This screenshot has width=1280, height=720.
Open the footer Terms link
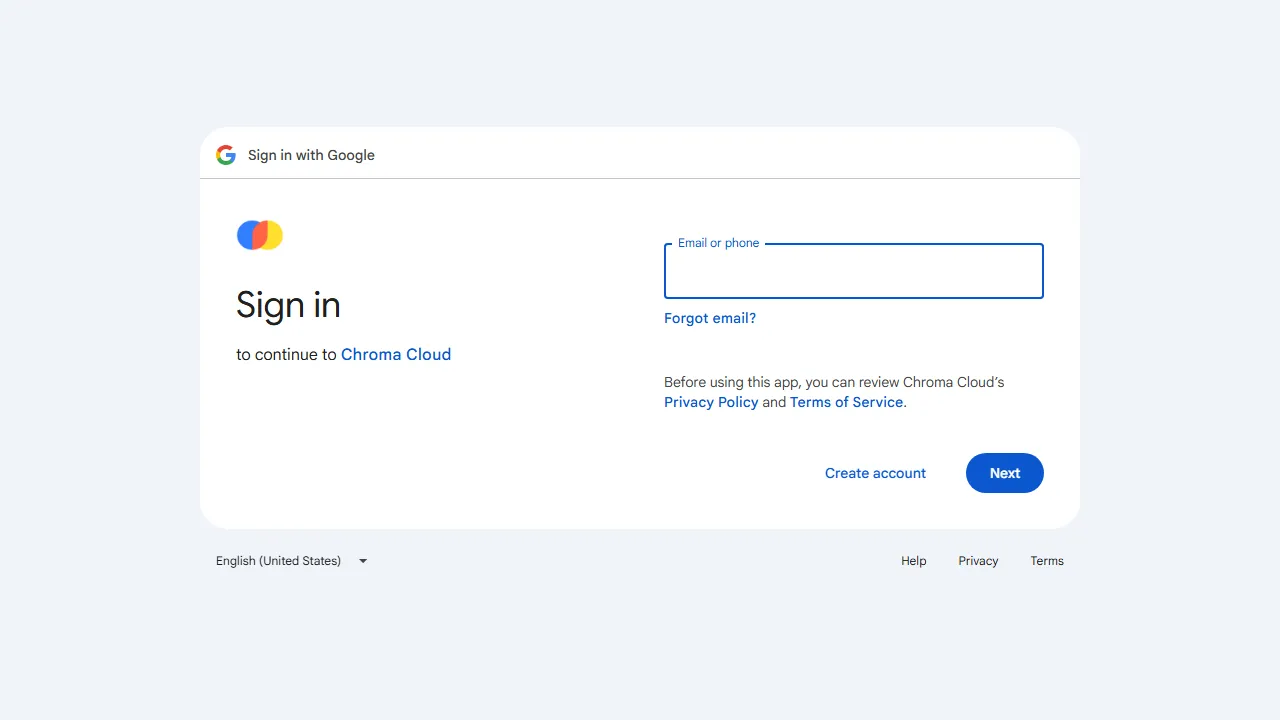point(1047,561)
